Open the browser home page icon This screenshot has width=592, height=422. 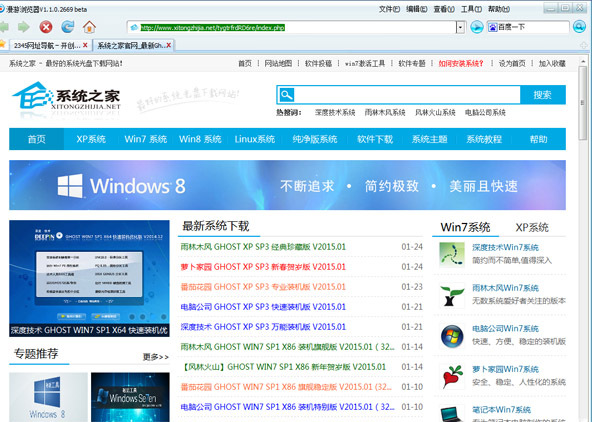coord(89,27)
